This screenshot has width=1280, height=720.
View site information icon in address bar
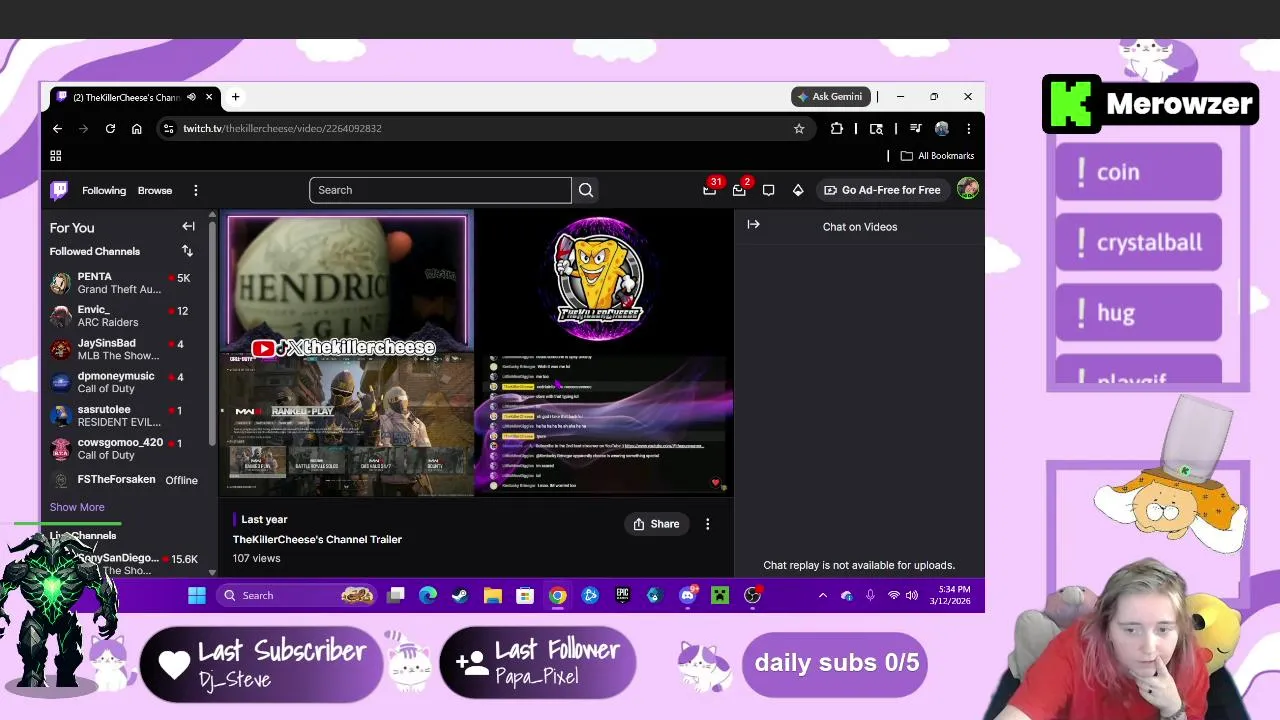(168, 128)
